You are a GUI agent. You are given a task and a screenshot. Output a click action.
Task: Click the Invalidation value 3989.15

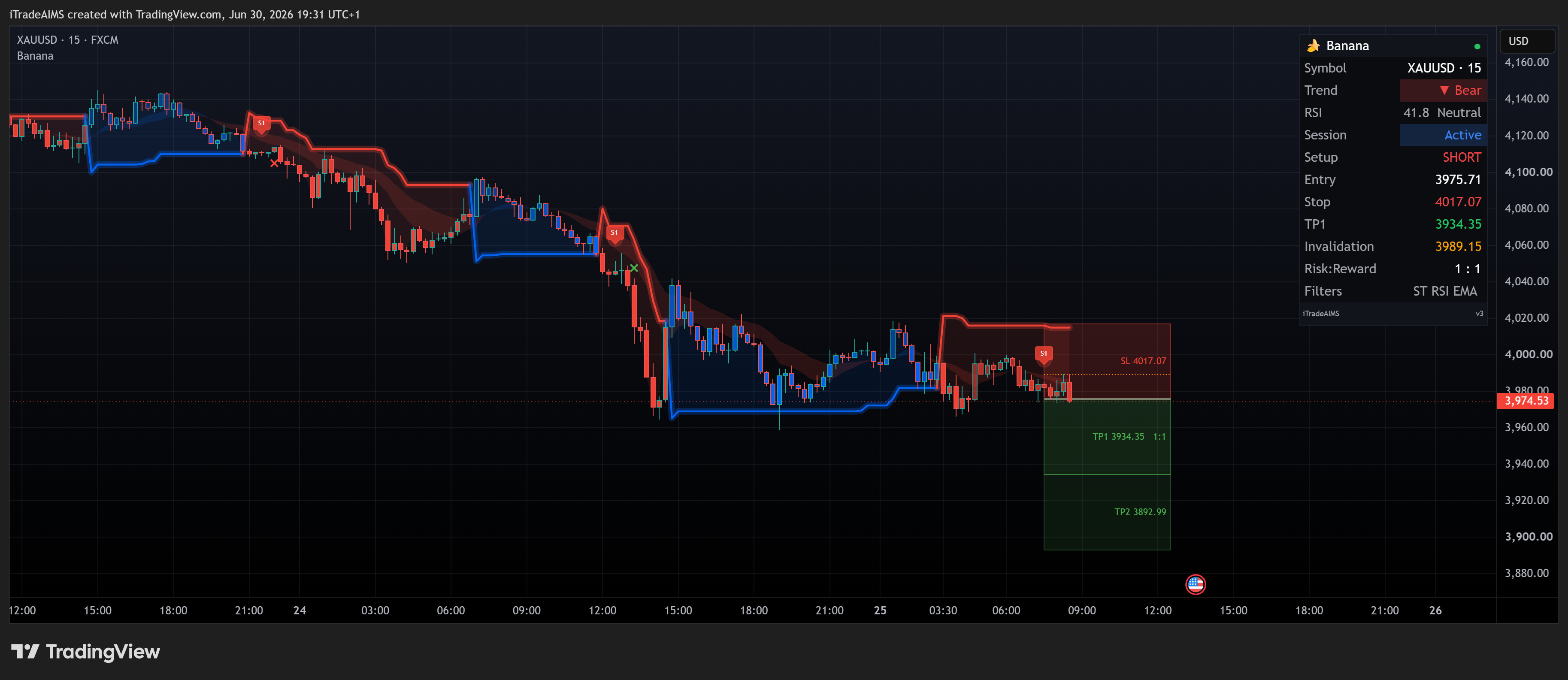pyautogui.click(x=1458, y=247)
